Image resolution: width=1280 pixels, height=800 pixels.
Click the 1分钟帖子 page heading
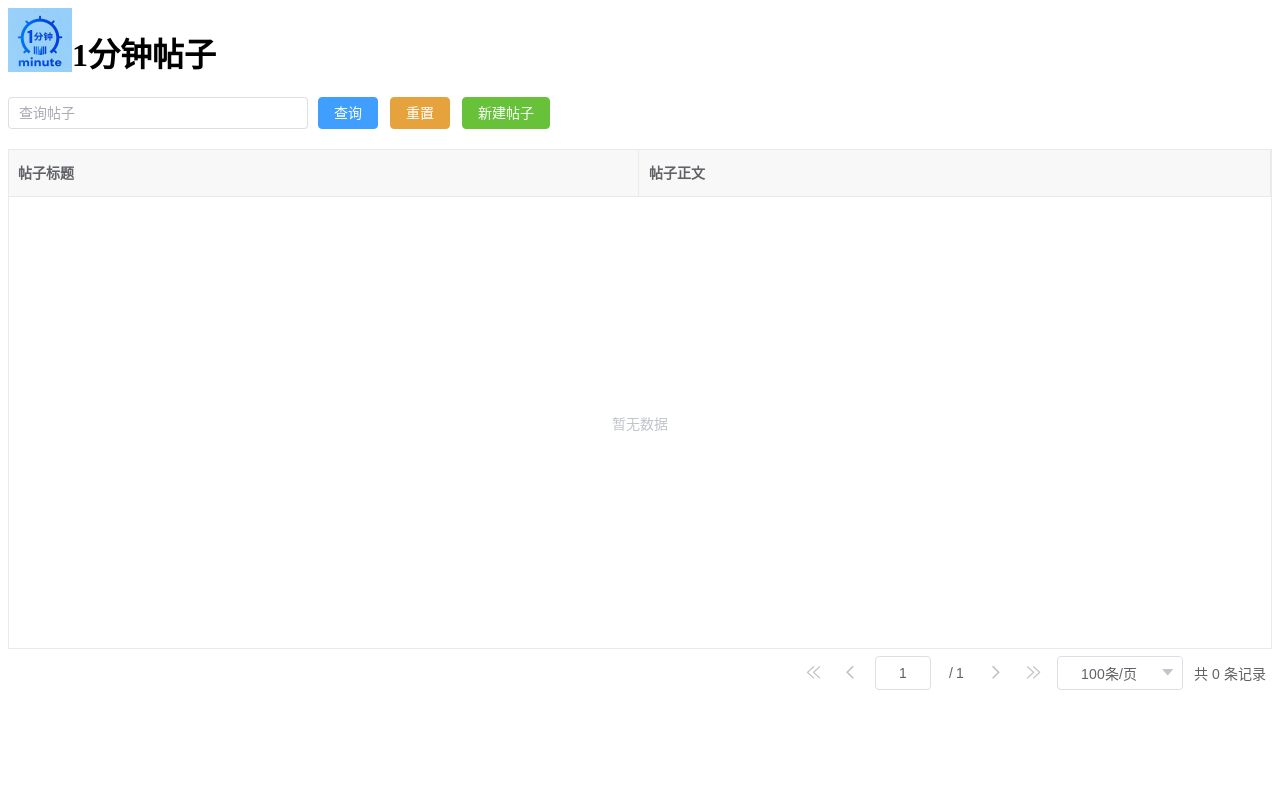click(x=144, y=54)
